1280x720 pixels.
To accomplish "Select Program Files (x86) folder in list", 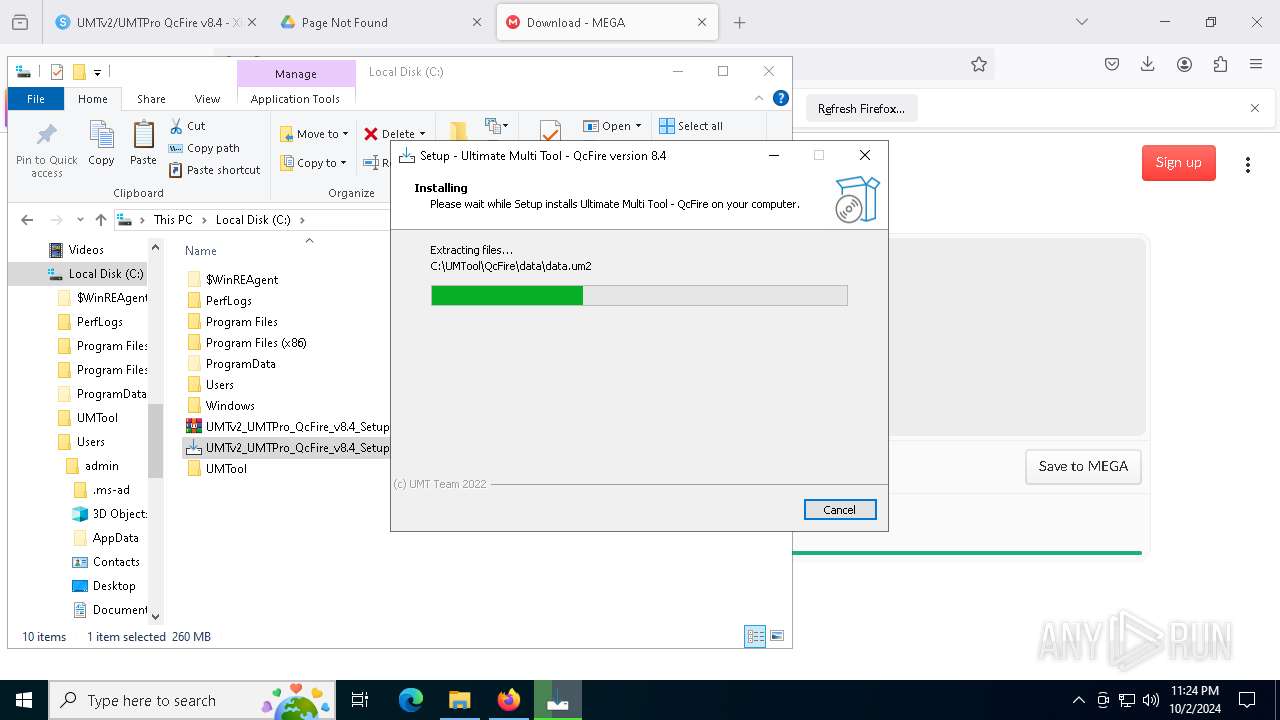I will 256,343.
